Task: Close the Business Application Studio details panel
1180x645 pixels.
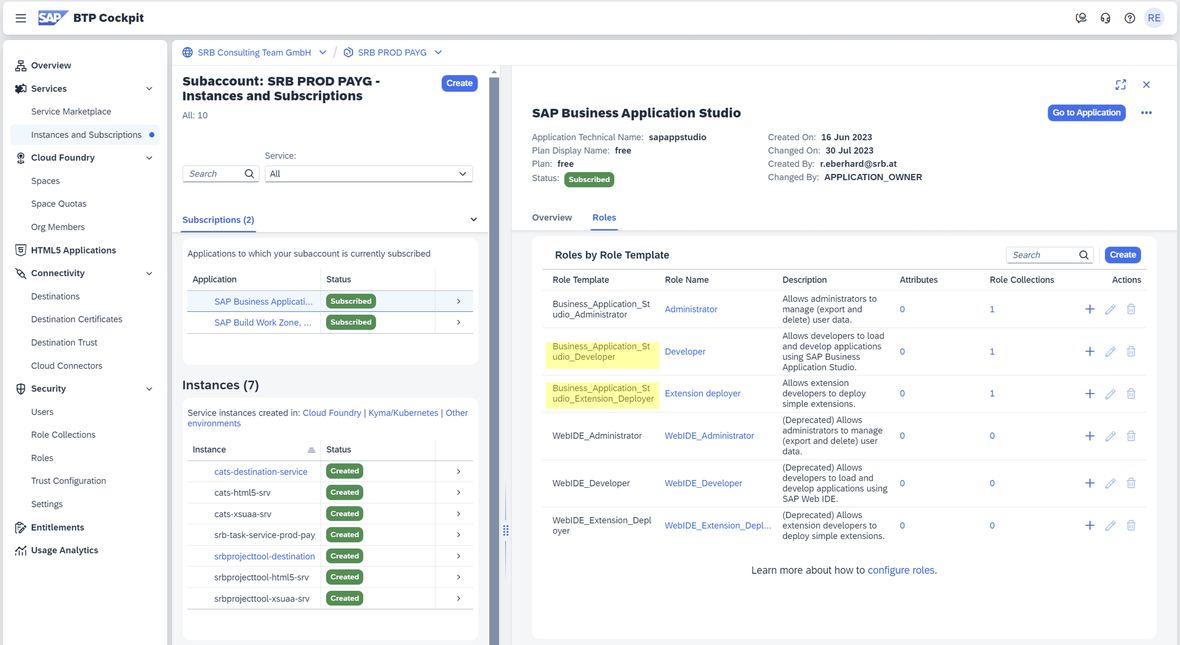Action: coord(1146,84)
